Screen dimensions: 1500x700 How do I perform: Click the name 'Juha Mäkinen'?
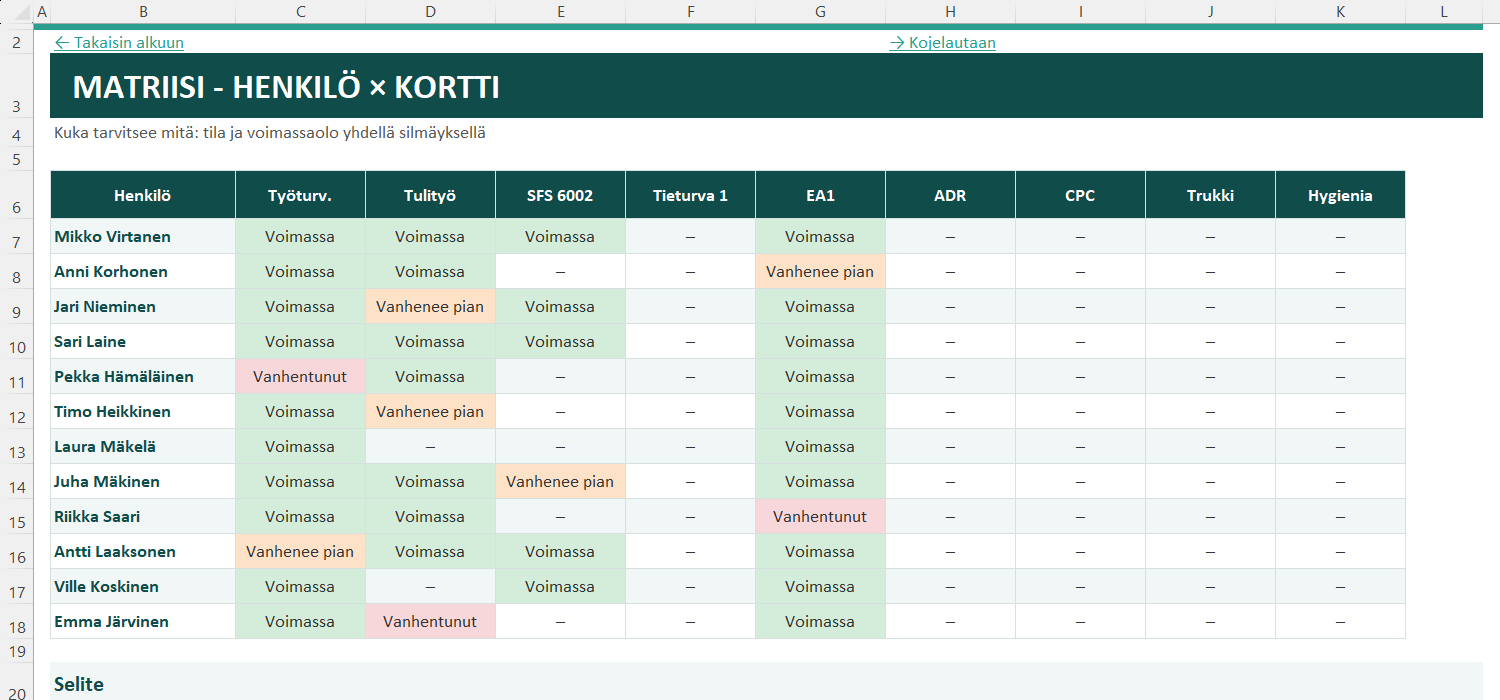(107, 482)
